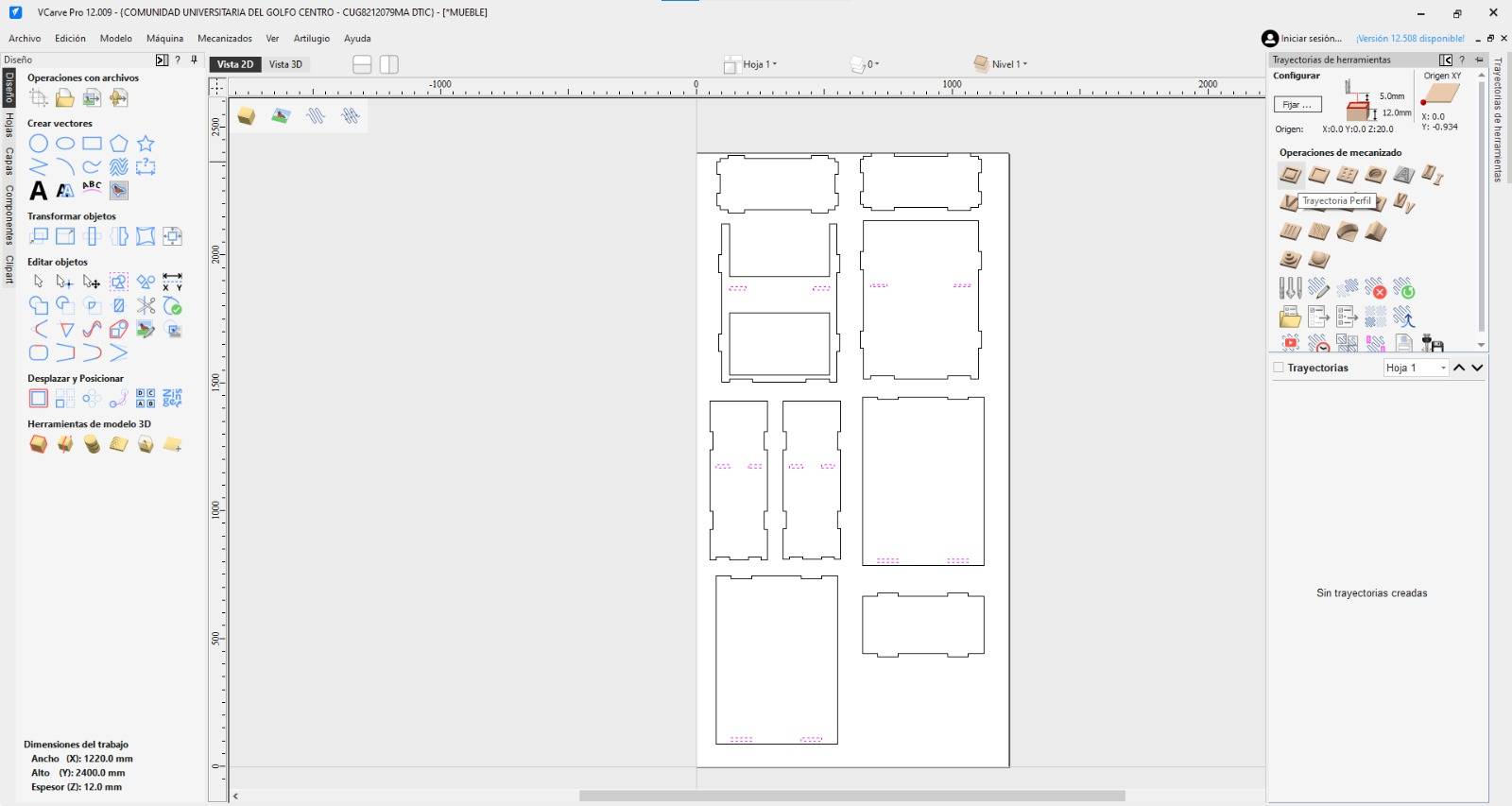Select the draw polygon tool
The height and width of the screenshot is (806, 1512).
[118, 144]
